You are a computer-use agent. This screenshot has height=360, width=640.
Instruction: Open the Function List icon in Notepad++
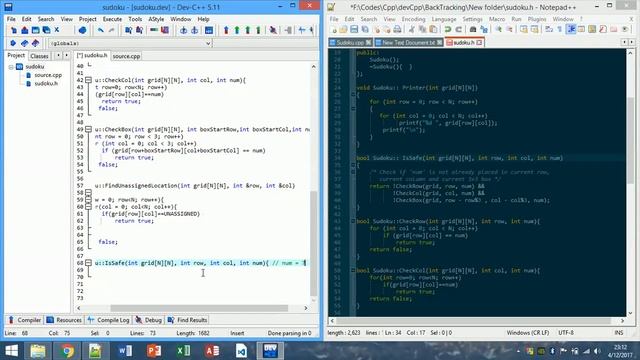tap(602, 29)
